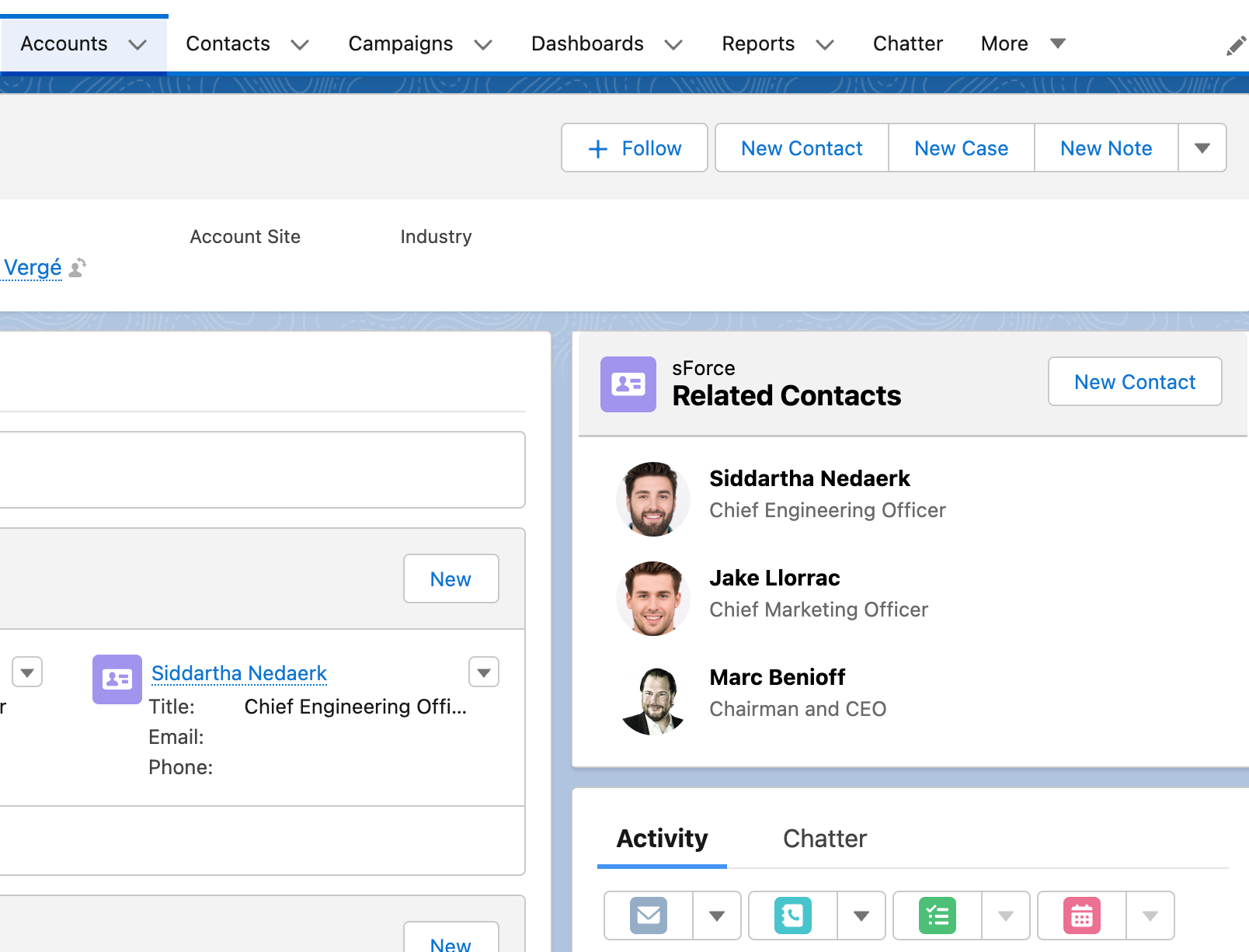Expand more actions dropdown next to New Note
1249x952 pixels.
pyautogui.click(x=1202, y=148)
